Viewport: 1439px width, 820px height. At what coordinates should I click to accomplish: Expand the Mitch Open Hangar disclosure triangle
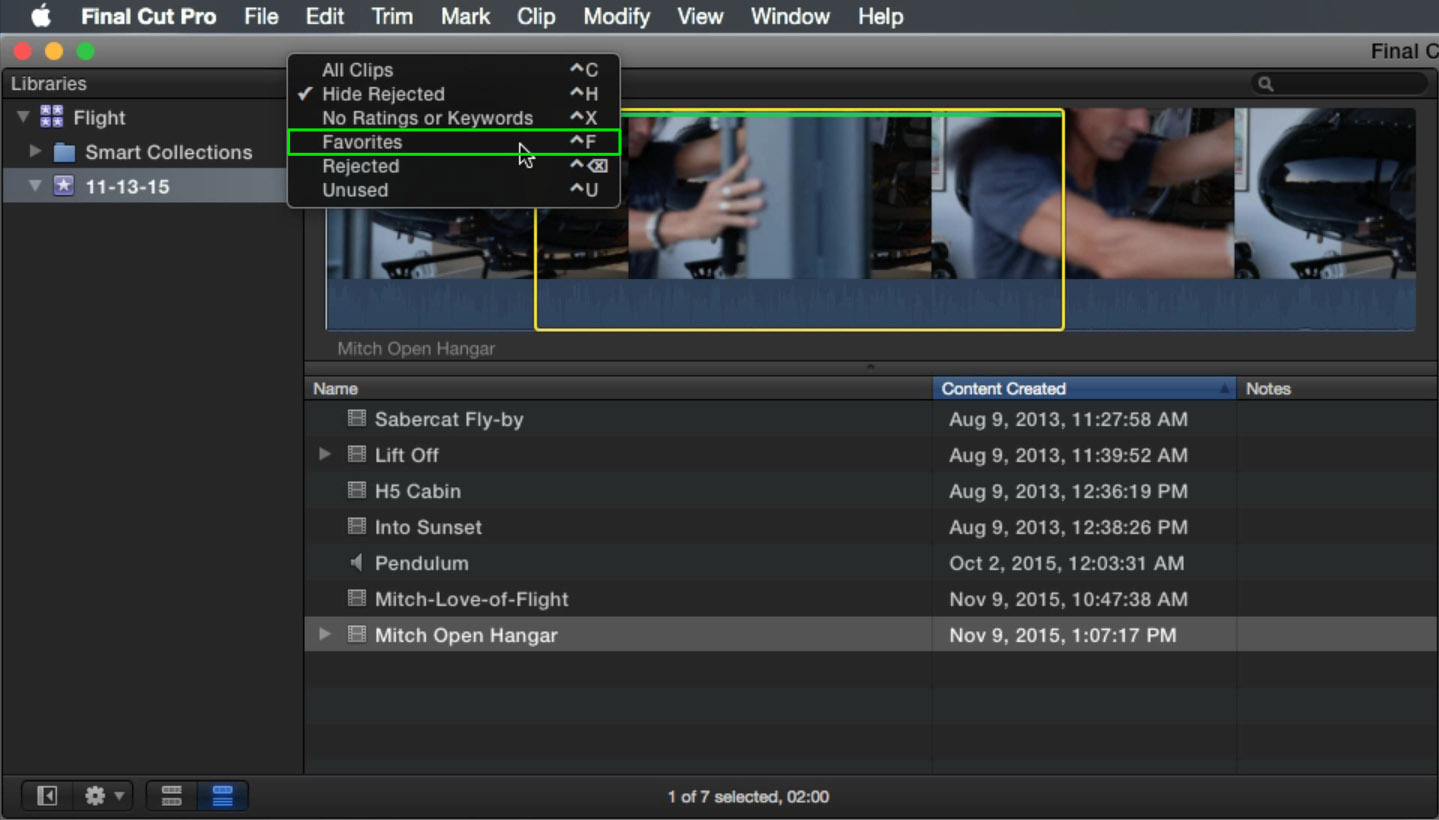pyautogui.click(x=324, y=634)
